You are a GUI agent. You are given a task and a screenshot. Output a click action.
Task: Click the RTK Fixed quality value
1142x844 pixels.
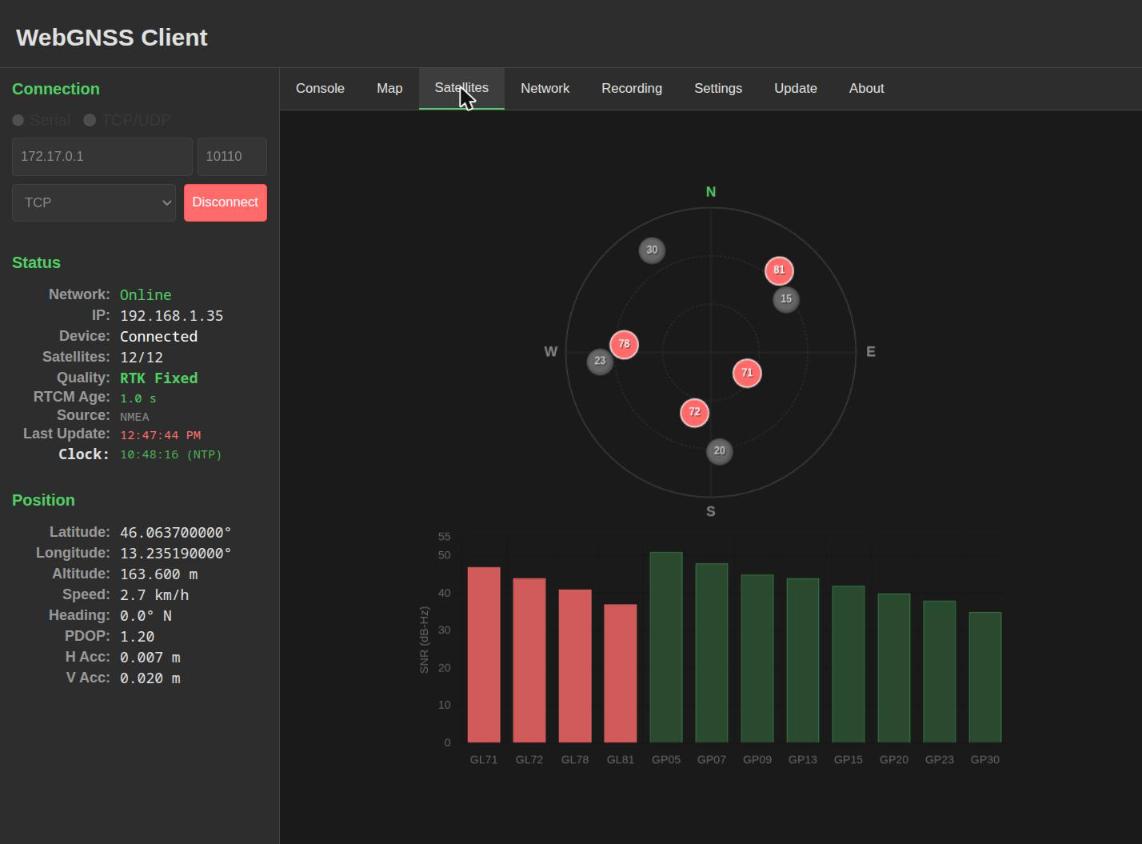point(159,378)
